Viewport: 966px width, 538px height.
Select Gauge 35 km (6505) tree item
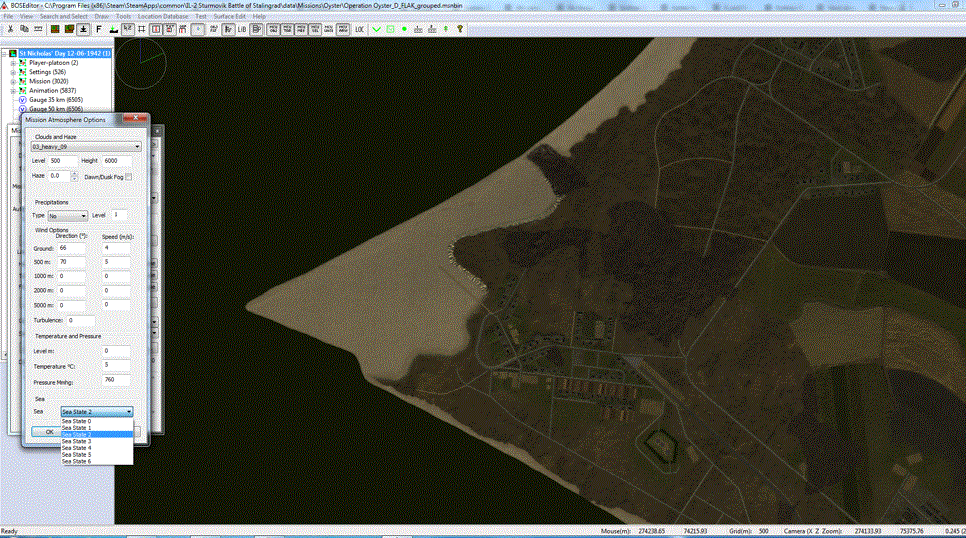[55, 100]
